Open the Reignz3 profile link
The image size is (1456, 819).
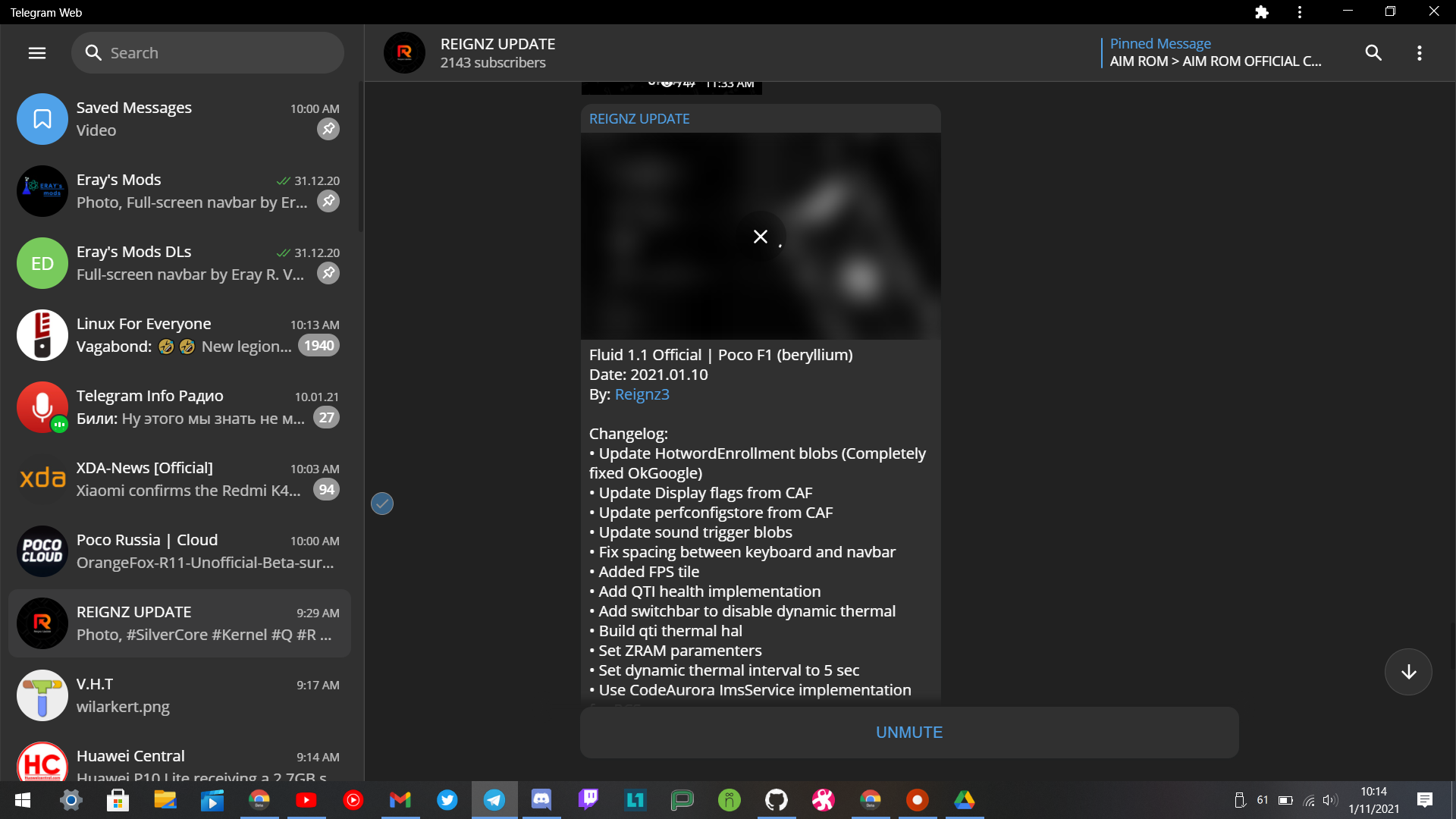[642, 394]
